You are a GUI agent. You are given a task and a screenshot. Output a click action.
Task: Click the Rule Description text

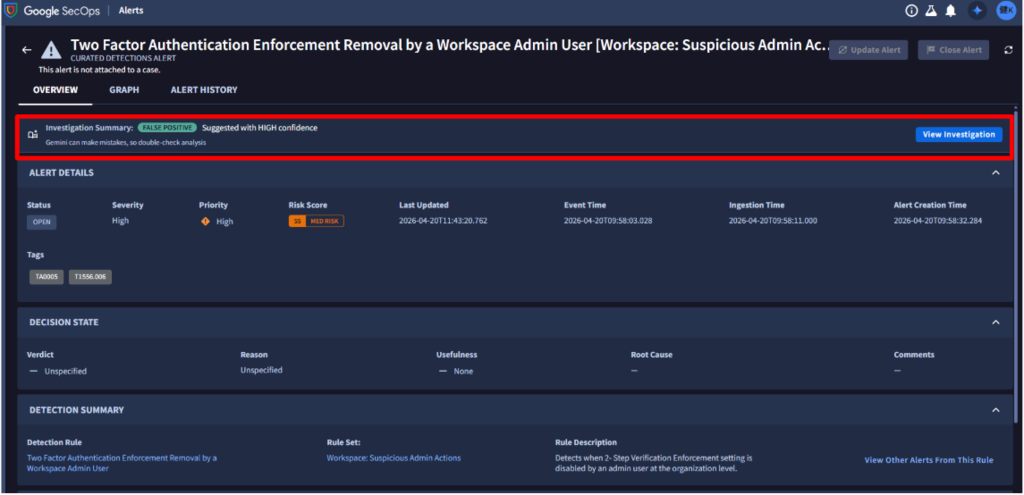pyautogui.click(x=654, y=463)
